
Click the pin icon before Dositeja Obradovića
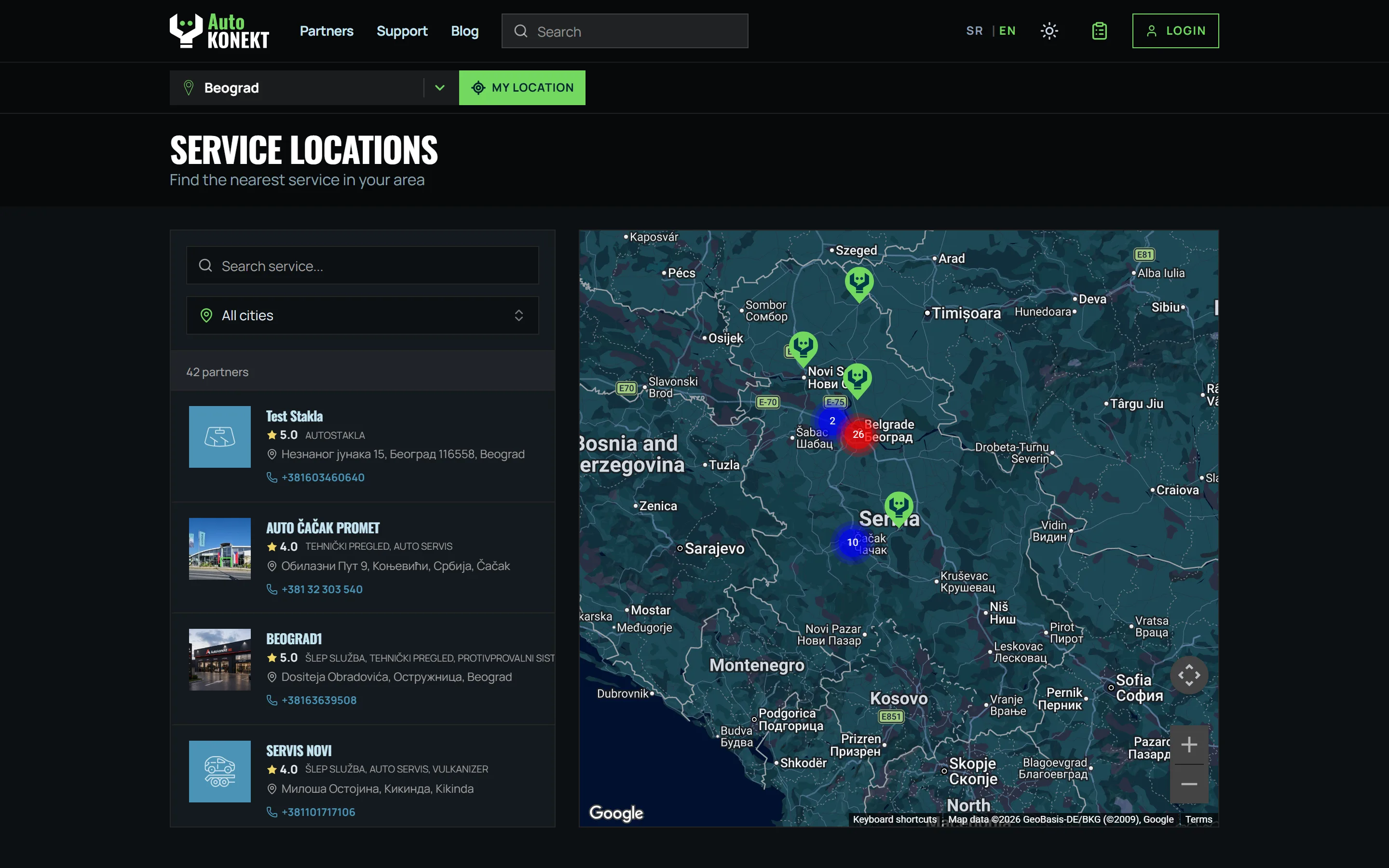point(272,678)
